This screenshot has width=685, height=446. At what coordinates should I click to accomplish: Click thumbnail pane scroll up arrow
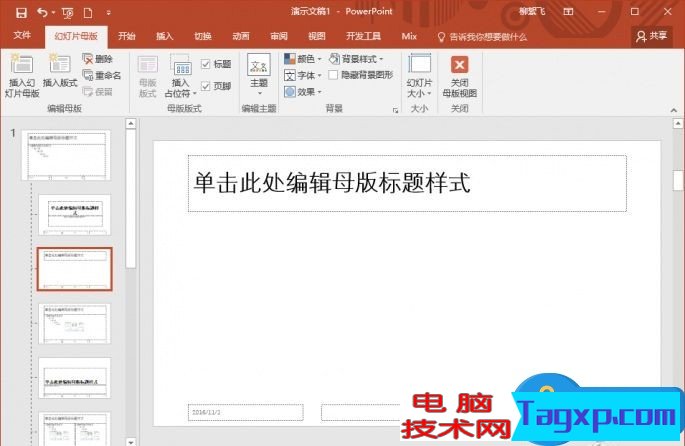tap(131, 124)
